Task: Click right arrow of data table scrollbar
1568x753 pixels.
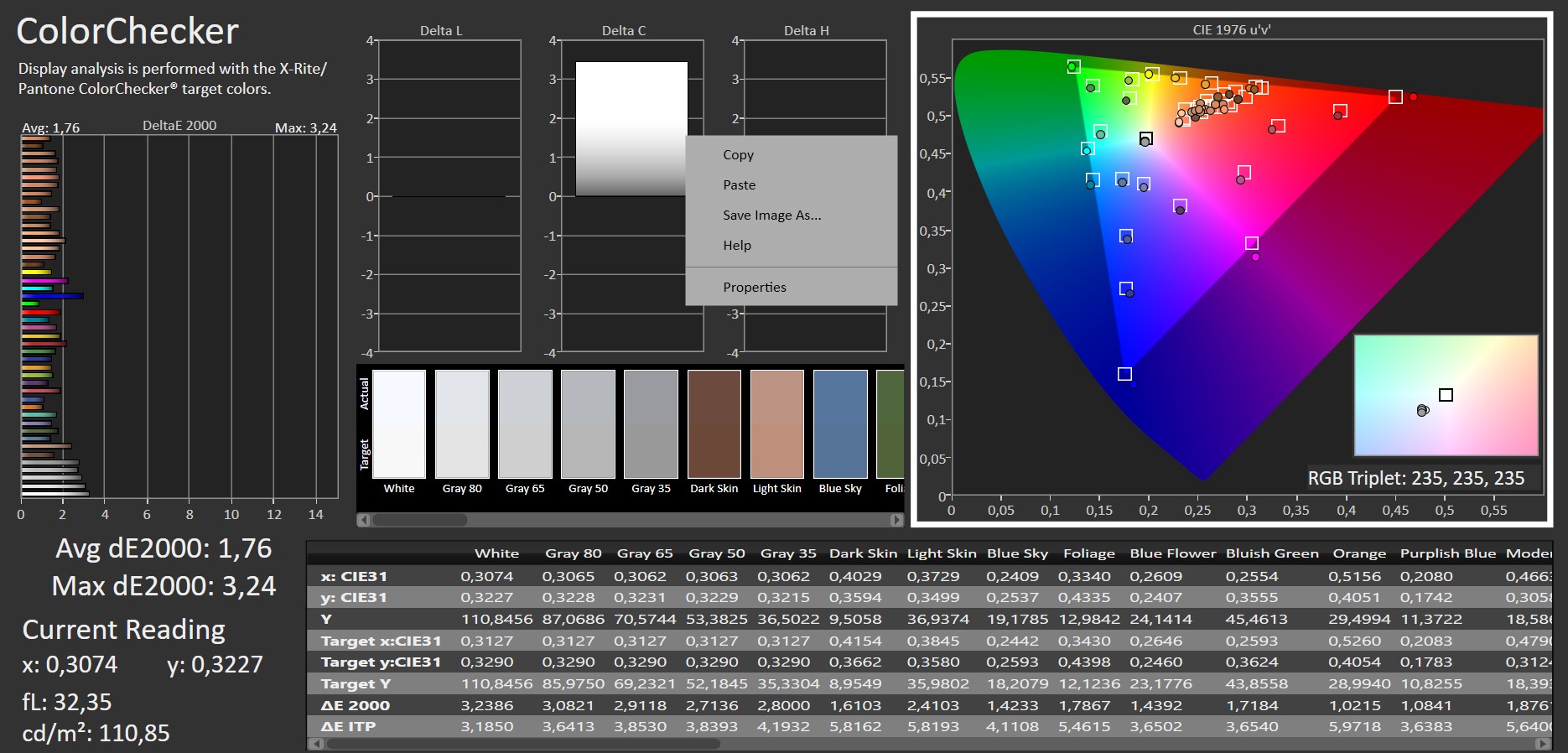Action: 1544,744
